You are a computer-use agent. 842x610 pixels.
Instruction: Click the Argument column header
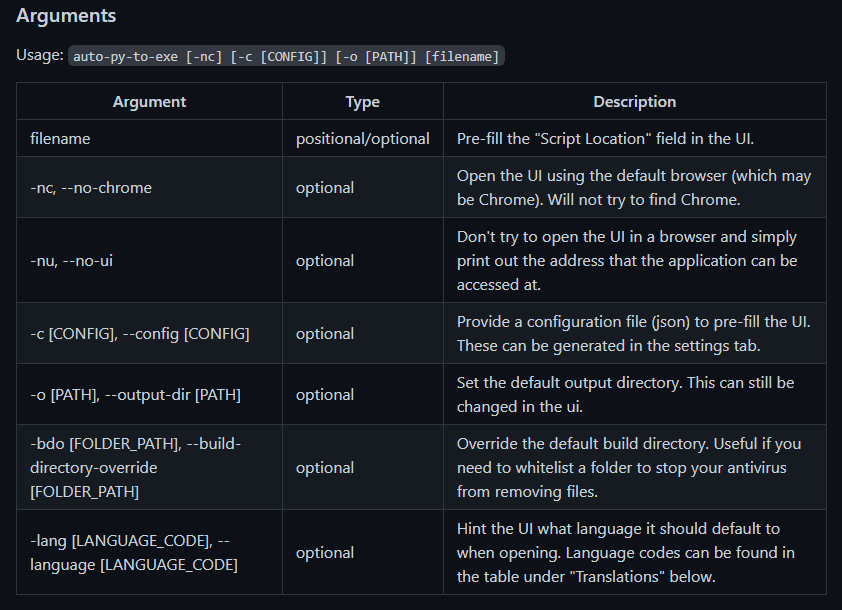click(149, 101)
